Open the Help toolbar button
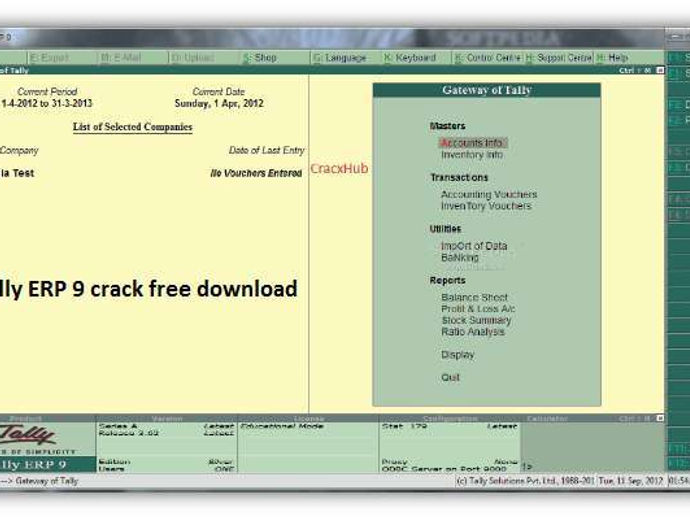 tap(613, 58)
